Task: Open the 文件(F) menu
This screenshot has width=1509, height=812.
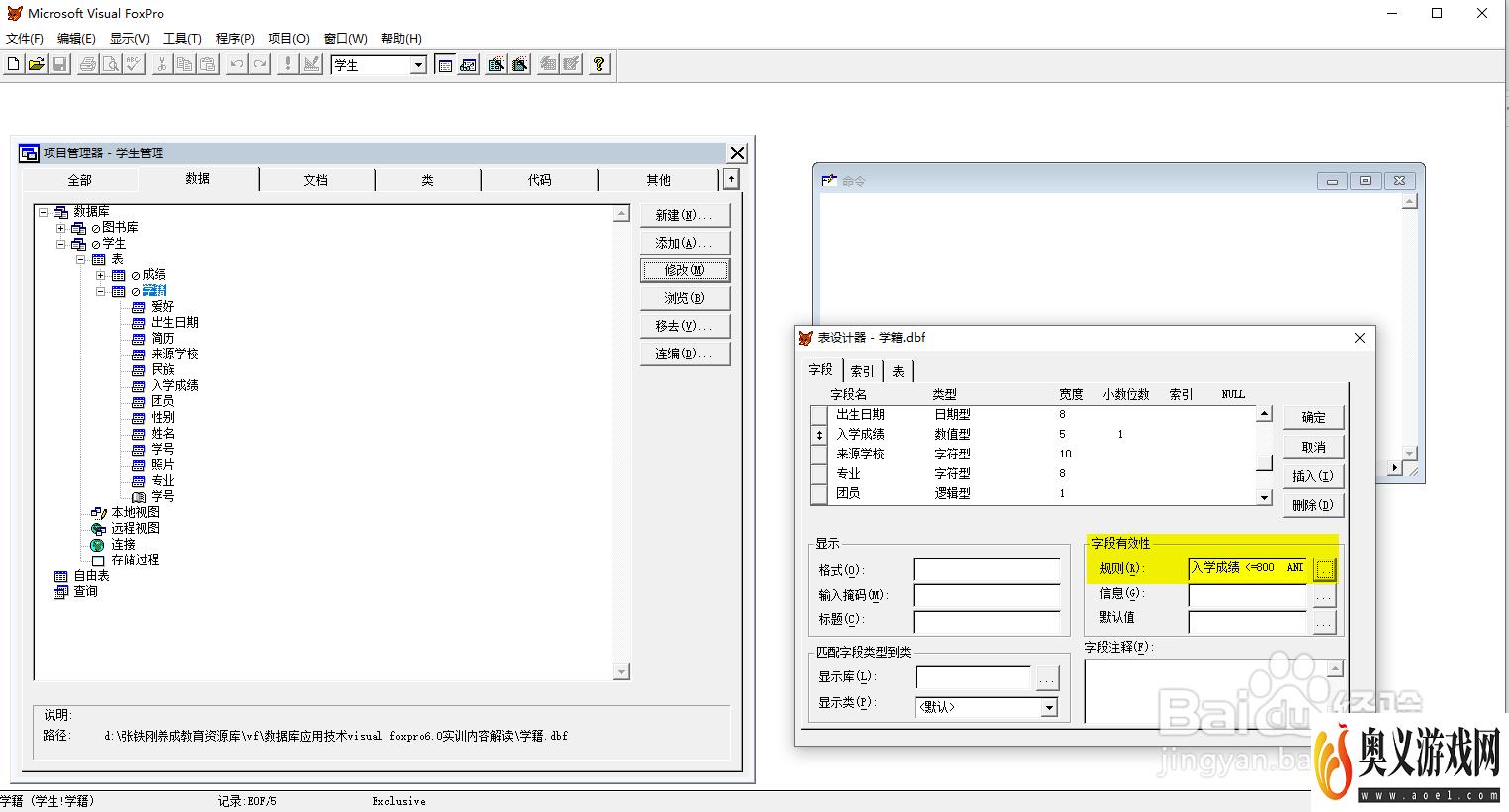Action: pos(25,38)
